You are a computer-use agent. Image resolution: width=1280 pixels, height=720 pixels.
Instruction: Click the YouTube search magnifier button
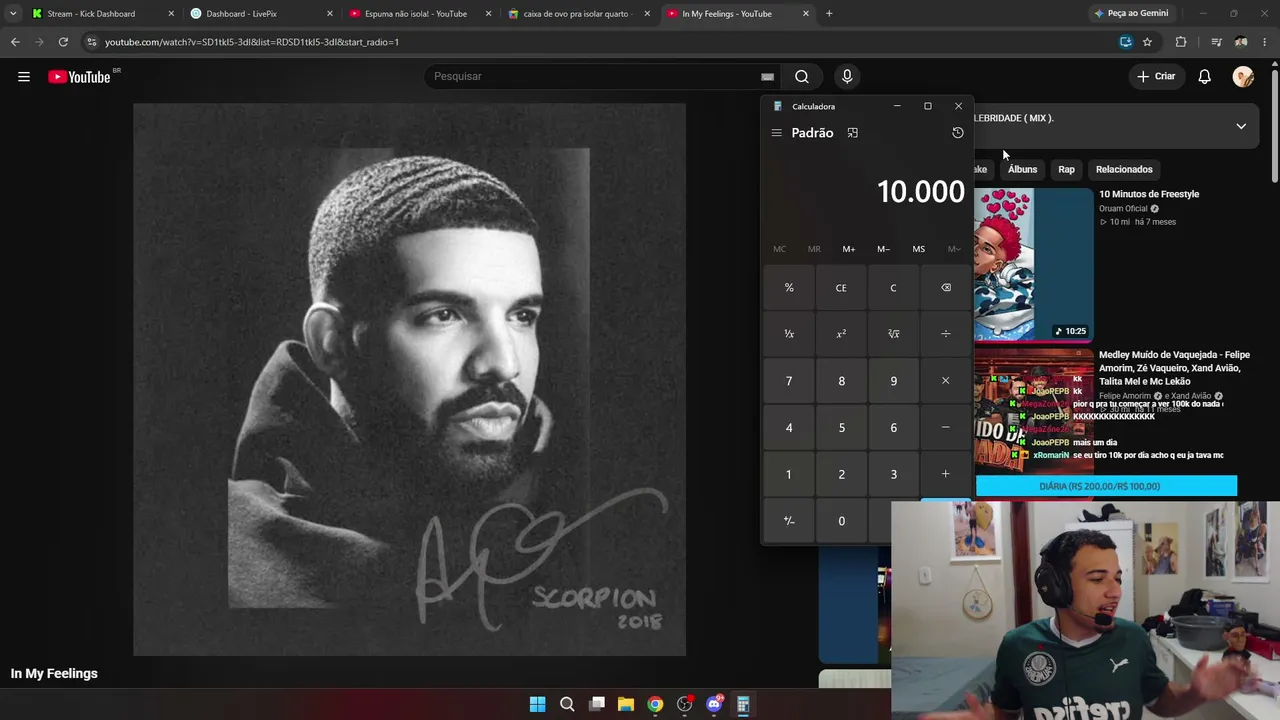click(801, 76)
